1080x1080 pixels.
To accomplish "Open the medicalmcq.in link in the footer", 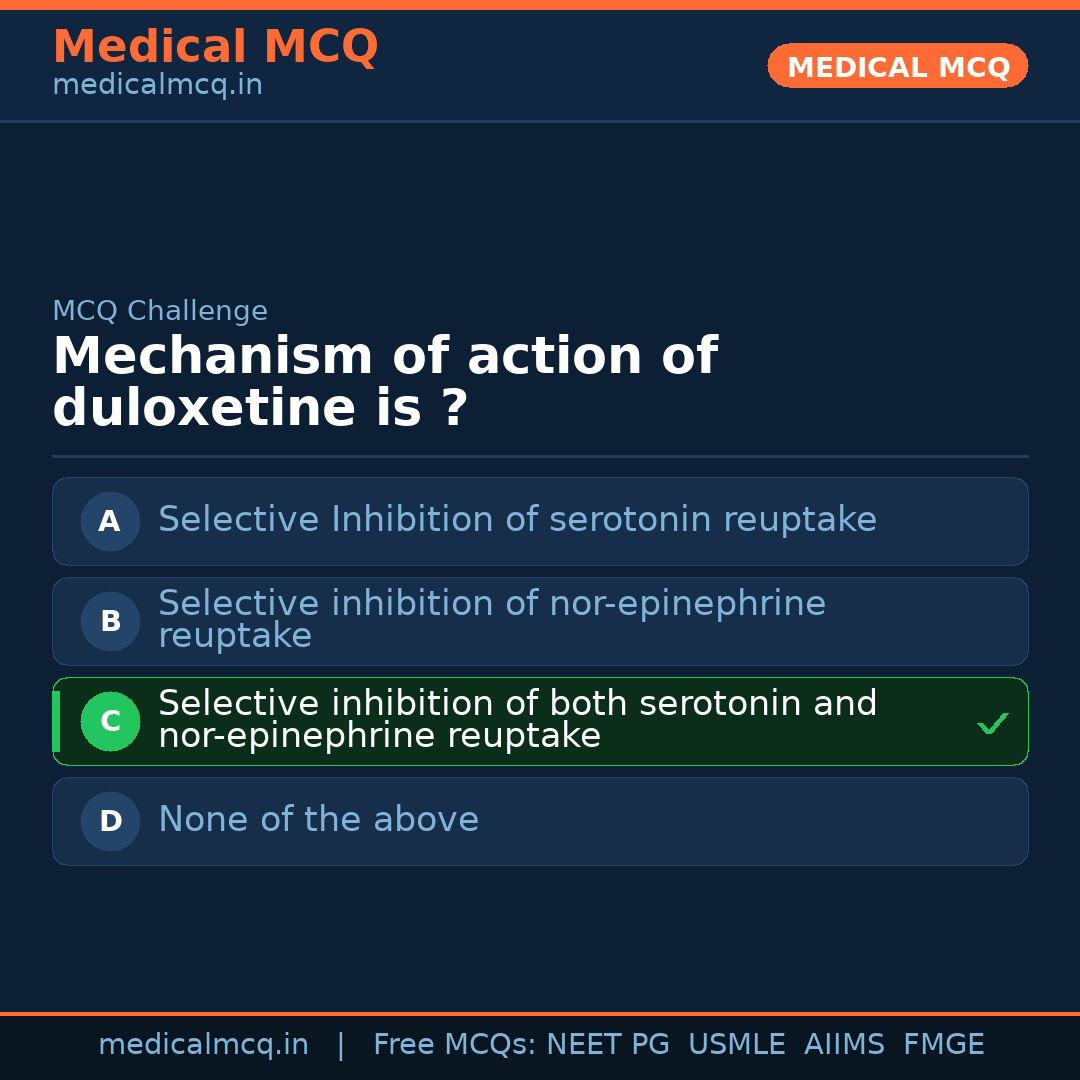I will (x=203, y=1045).
